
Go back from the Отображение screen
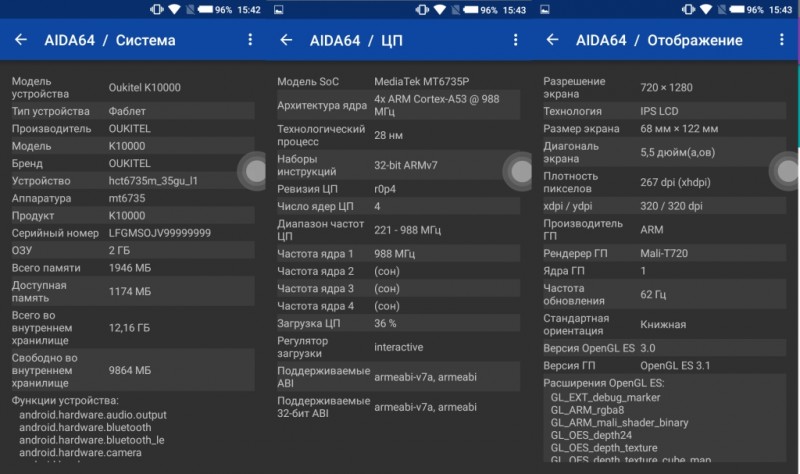coord(553,40)
